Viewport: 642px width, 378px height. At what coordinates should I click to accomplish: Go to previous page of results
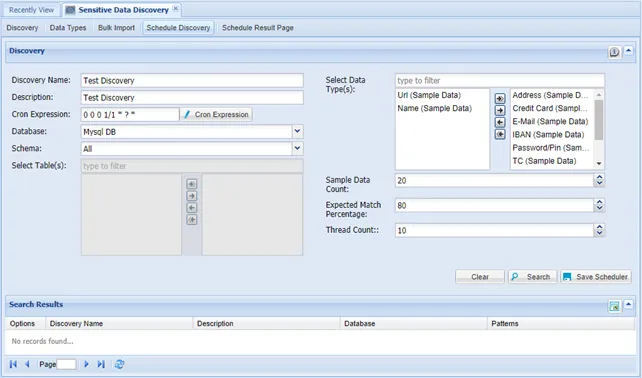(27, 364)
